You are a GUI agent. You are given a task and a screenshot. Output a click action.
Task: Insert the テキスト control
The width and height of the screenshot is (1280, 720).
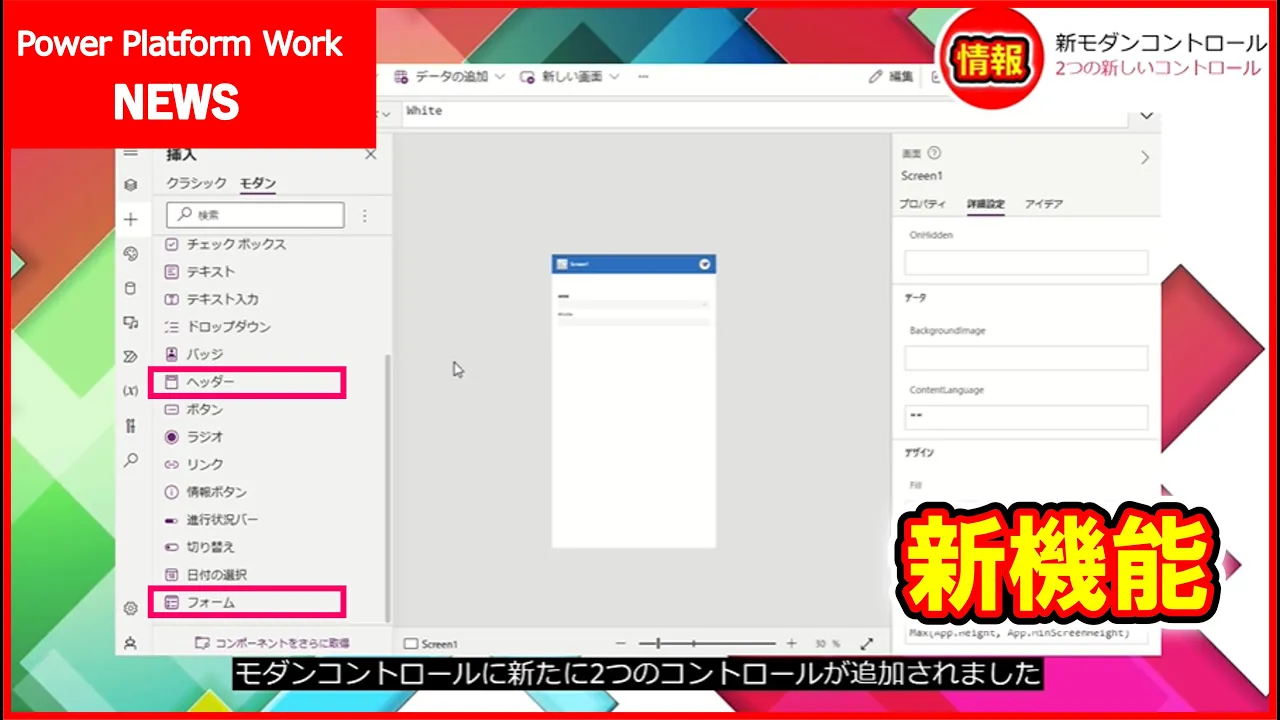(x=200, y=271)
